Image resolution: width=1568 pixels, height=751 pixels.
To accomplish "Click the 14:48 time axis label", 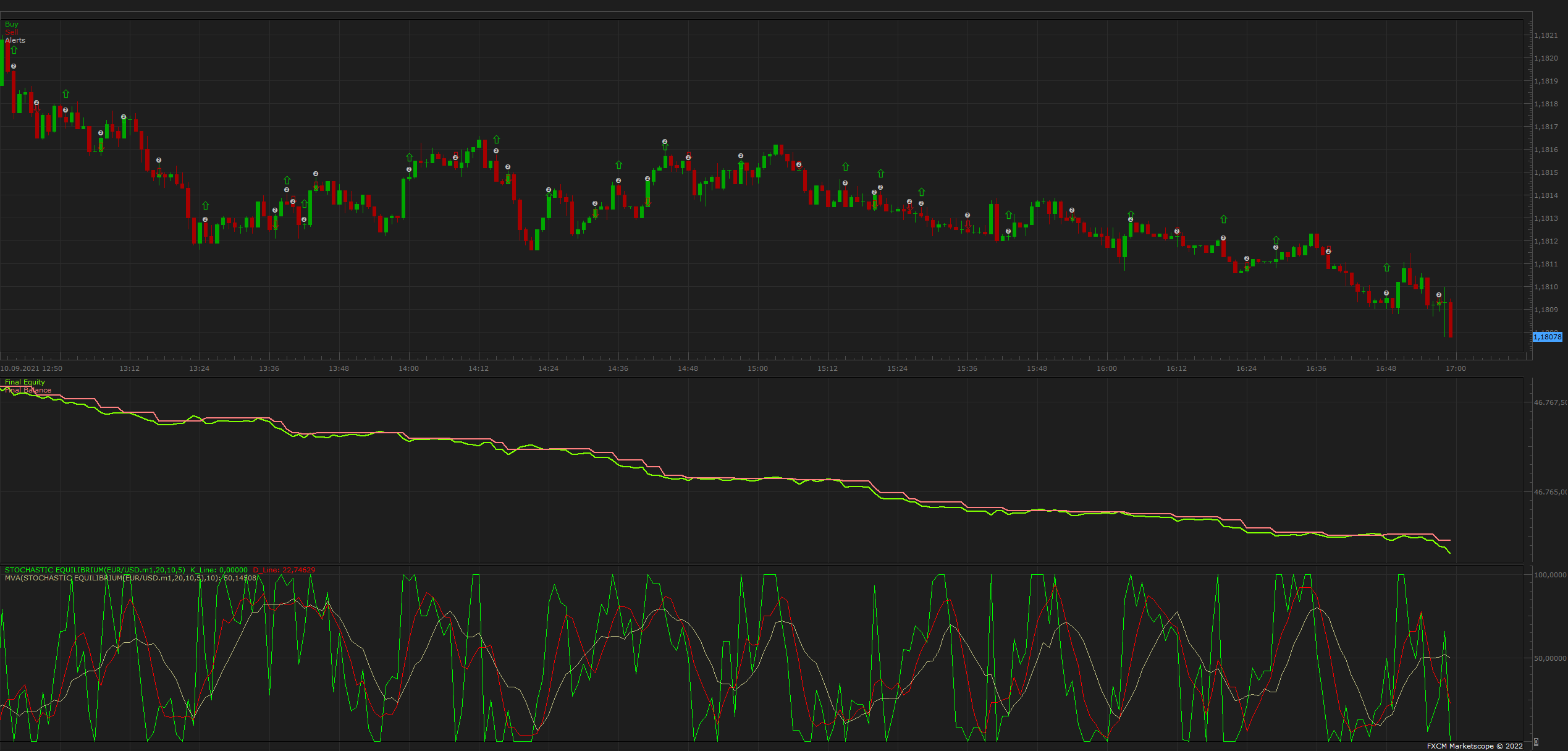I will tap(688, 368).
